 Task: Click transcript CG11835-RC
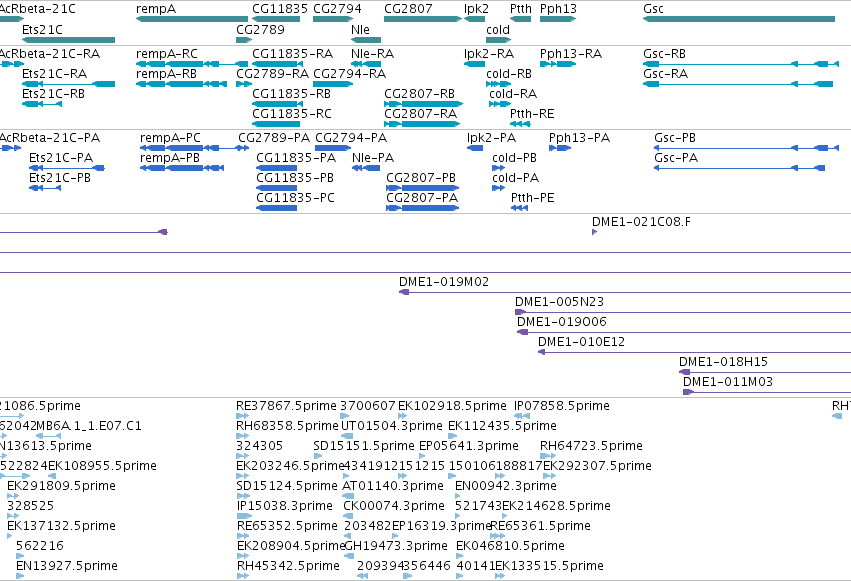coord(276,124)
